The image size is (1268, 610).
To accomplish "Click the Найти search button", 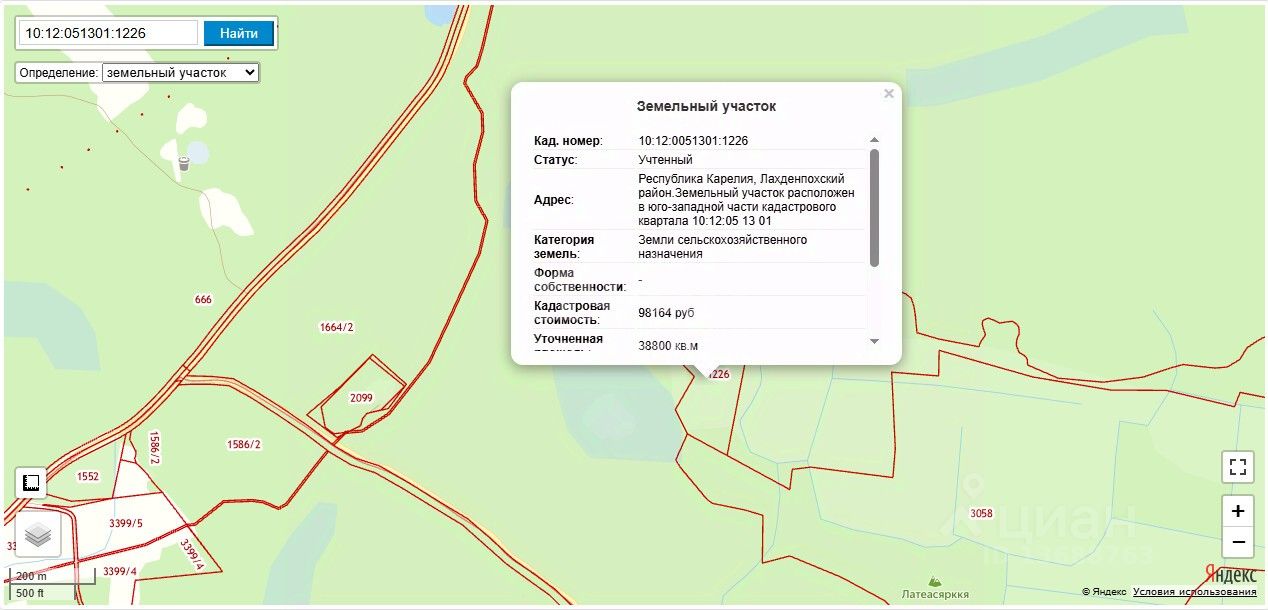I will point(239,33).
